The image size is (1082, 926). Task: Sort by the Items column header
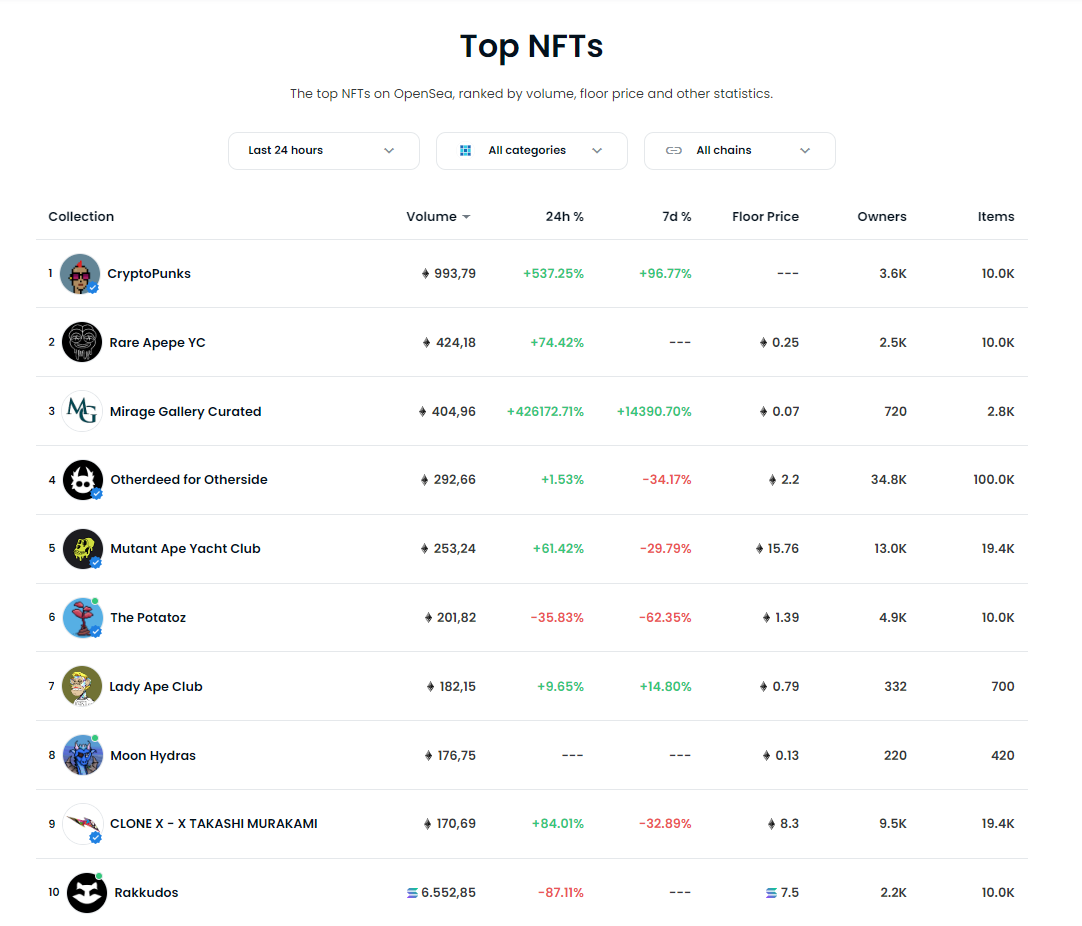[x=996, y=217]
